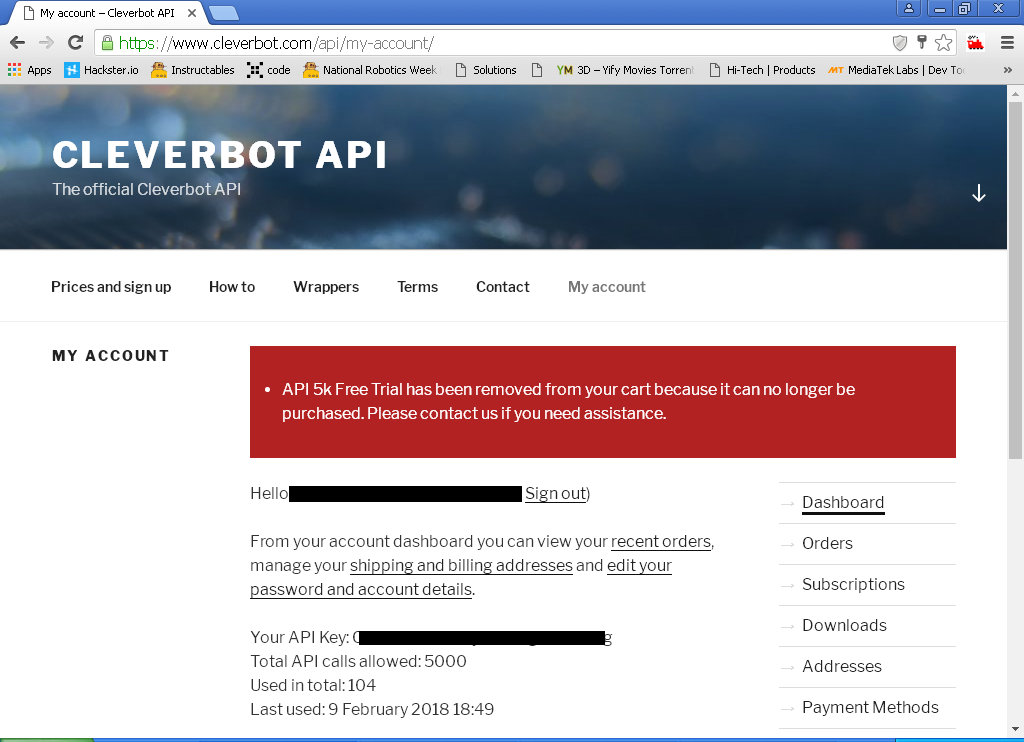Open the How to page
The width and height of the screenshot is (1024, 742).
232,287
